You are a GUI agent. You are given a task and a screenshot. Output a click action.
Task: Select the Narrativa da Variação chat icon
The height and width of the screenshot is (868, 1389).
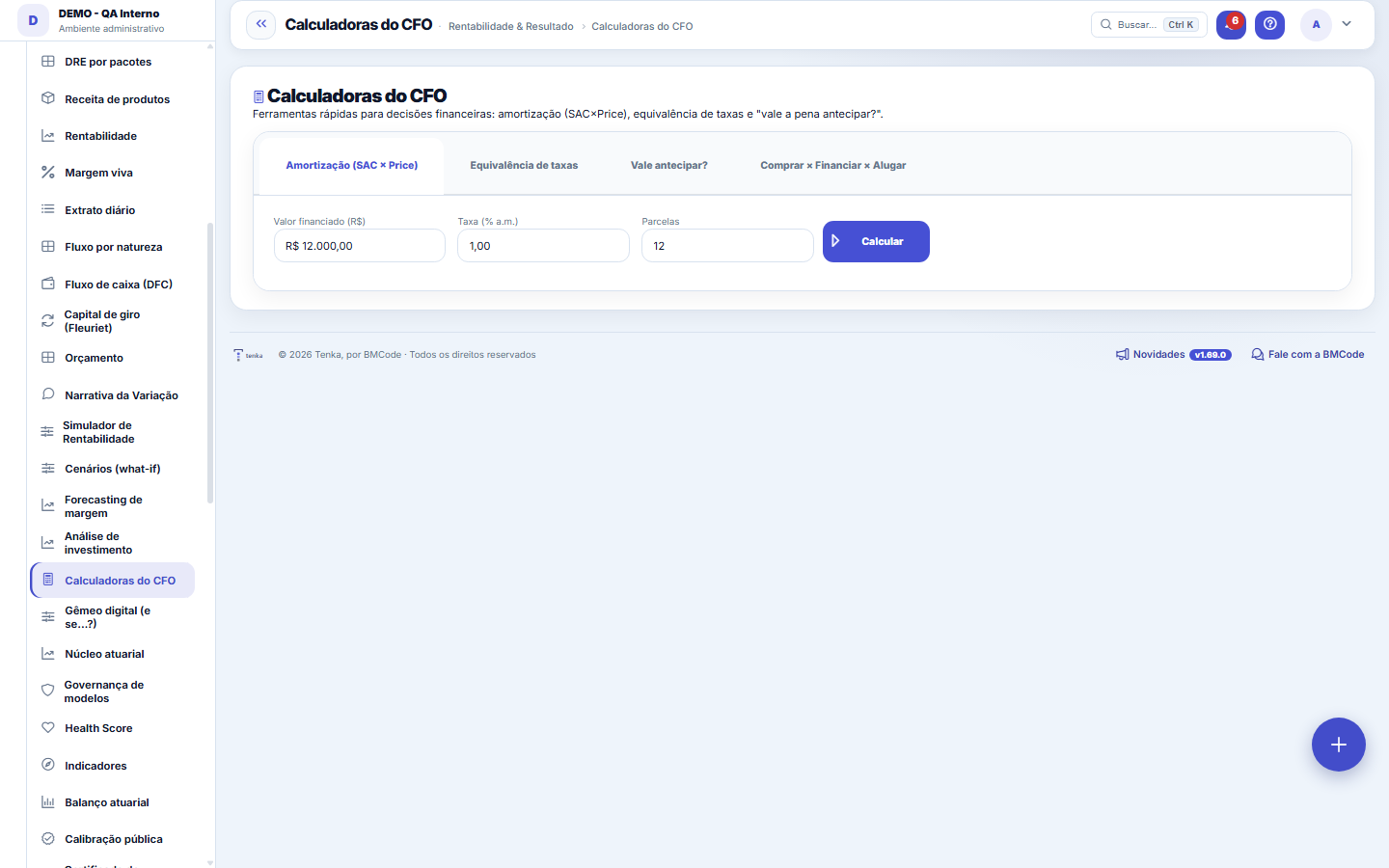pyautogui.click(x=48, y=394)
